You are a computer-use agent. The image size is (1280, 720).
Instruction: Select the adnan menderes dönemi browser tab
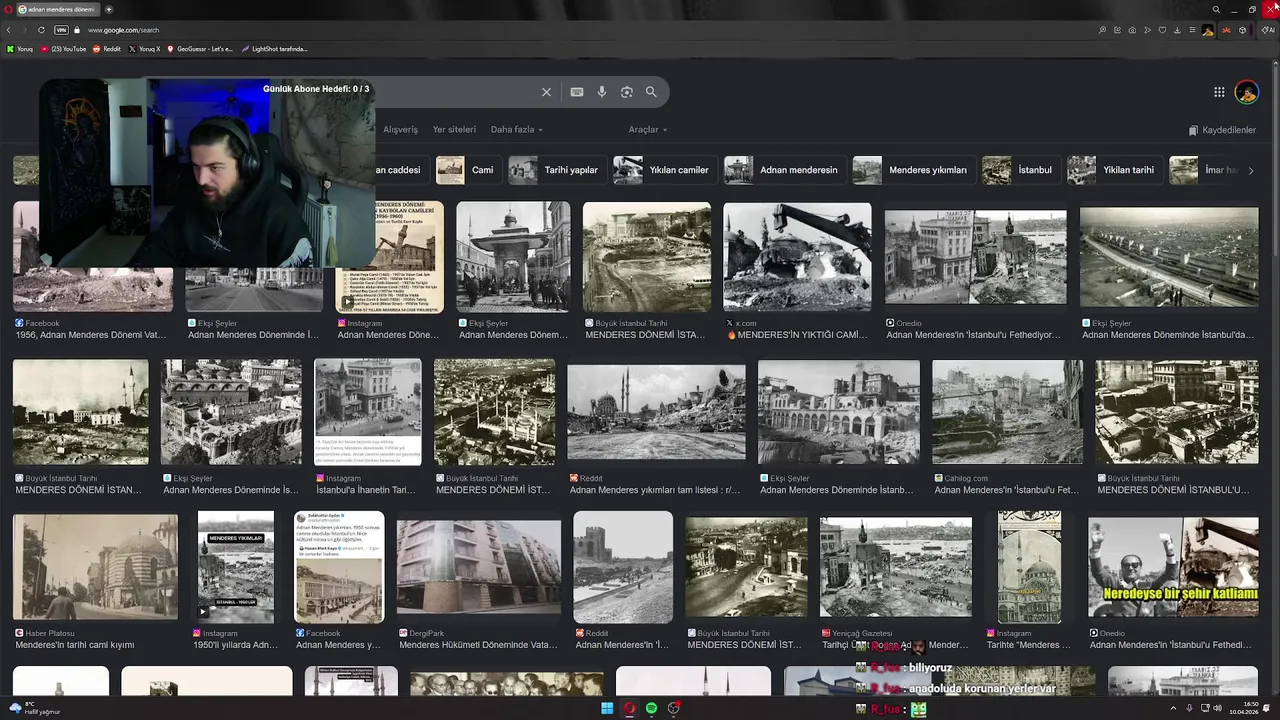pyautogui.click(x=56, y=9)
